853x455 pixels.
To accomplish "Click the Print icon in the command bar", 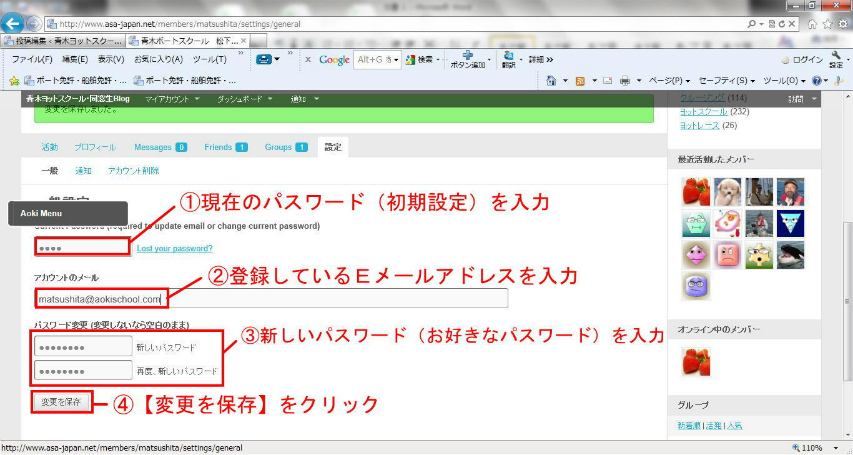I will [x=625, y=81].
